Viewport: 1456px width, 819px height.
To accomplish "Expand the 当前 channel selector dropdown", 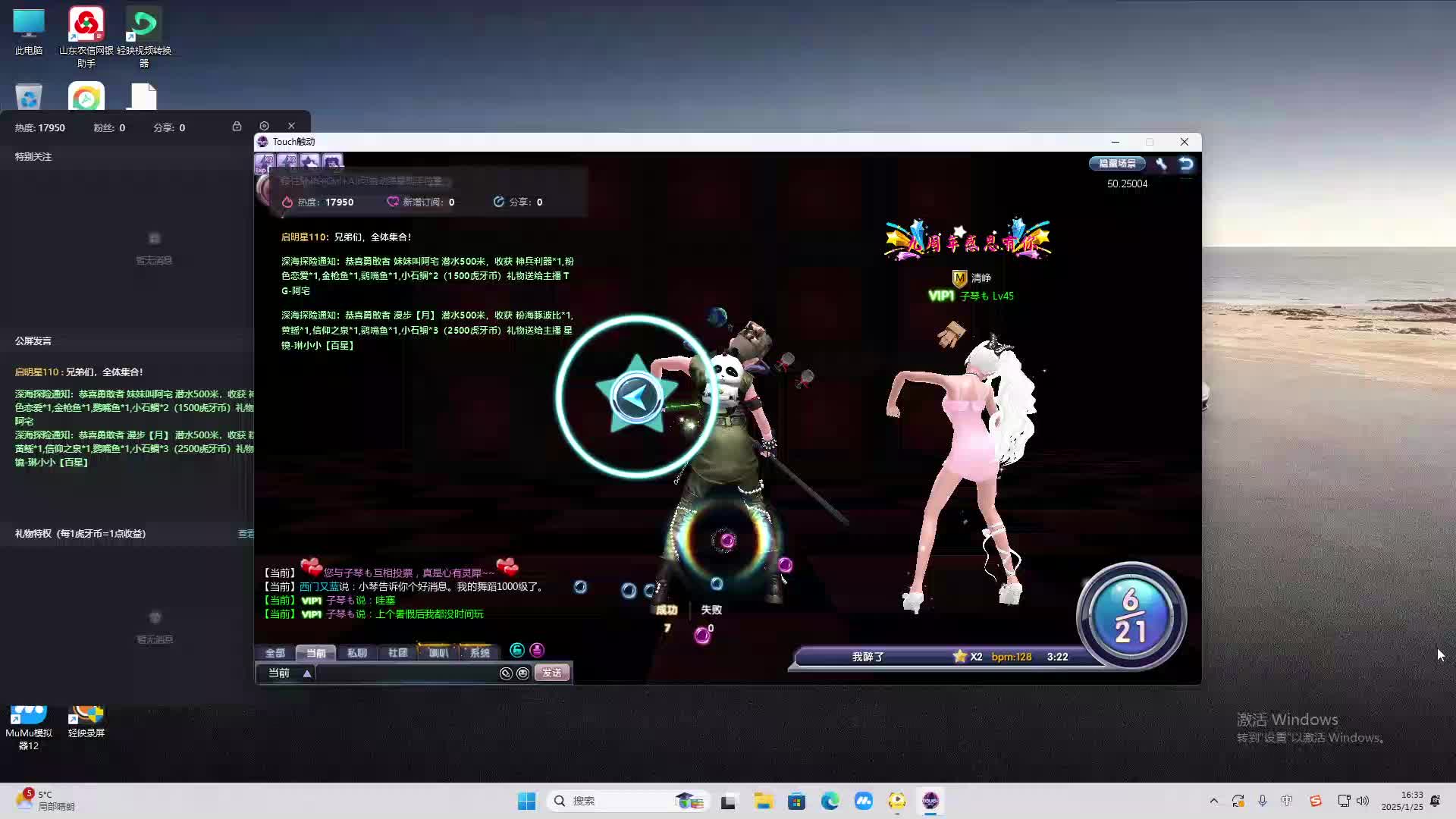I will tap(306, 673).
